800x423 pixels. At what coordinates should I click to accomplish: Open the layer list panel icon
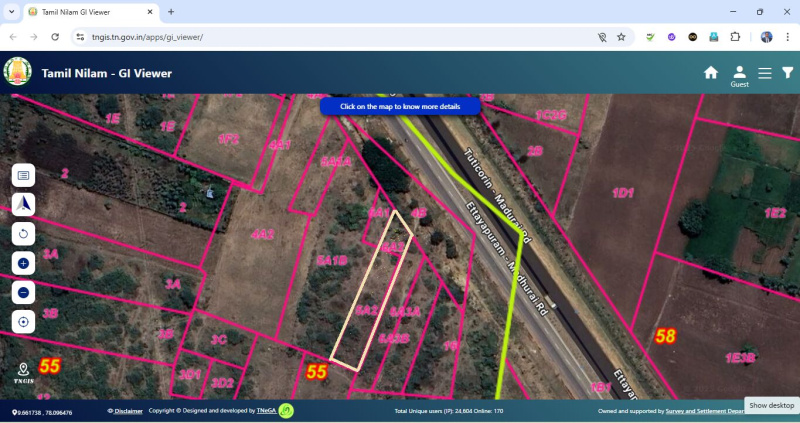(x=23, y=175)
